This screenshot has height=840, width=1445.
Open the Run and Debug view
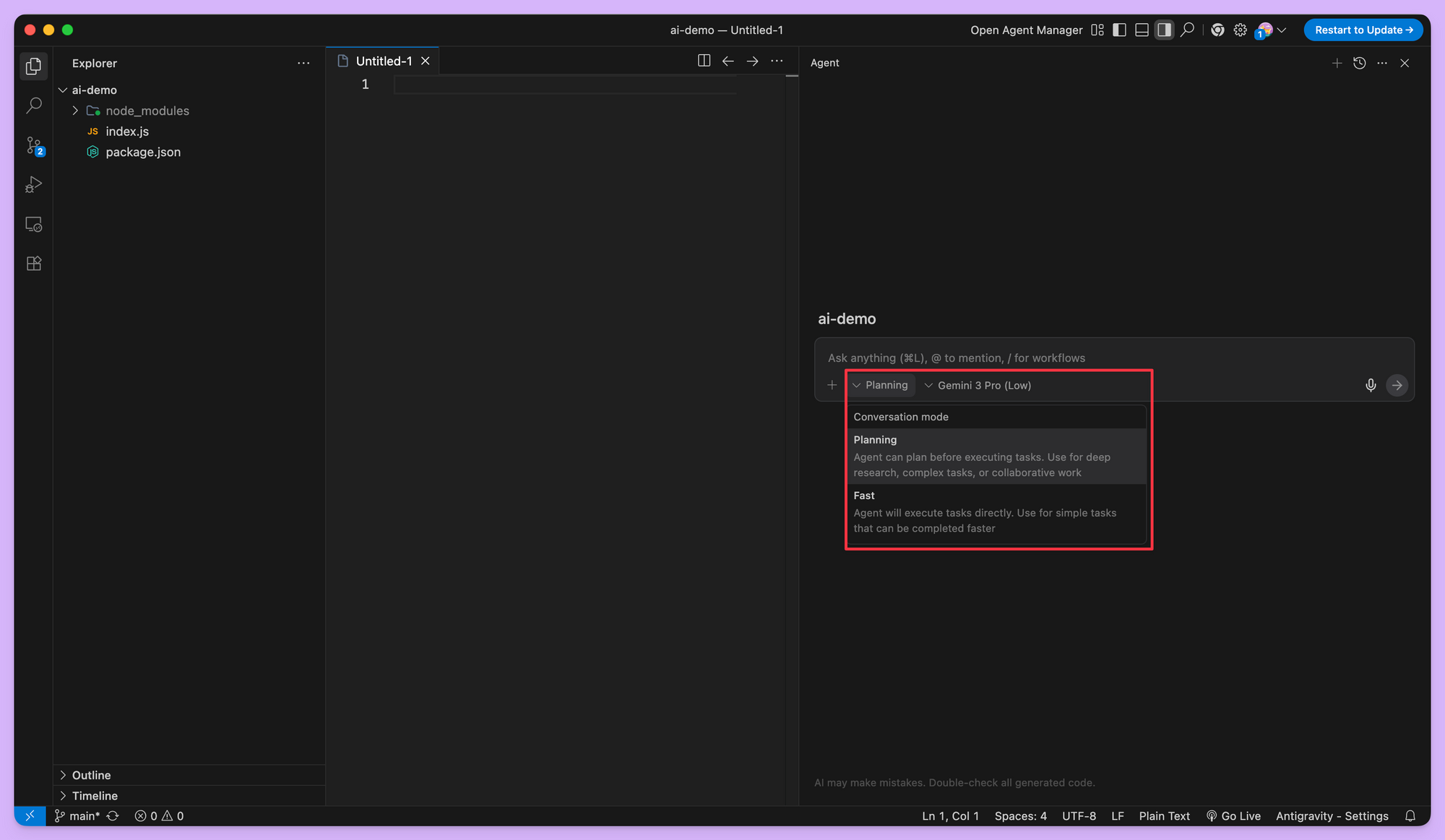pyautogui.click(x=33, y=185)
